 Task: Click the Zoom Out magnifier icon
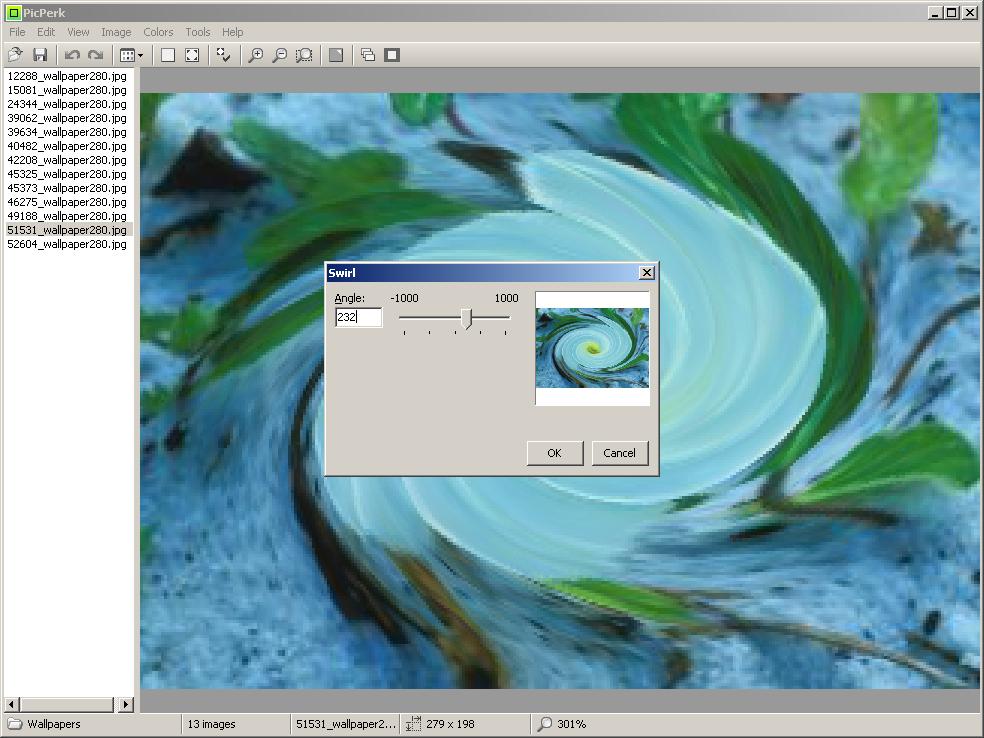(x=279, y=55)
